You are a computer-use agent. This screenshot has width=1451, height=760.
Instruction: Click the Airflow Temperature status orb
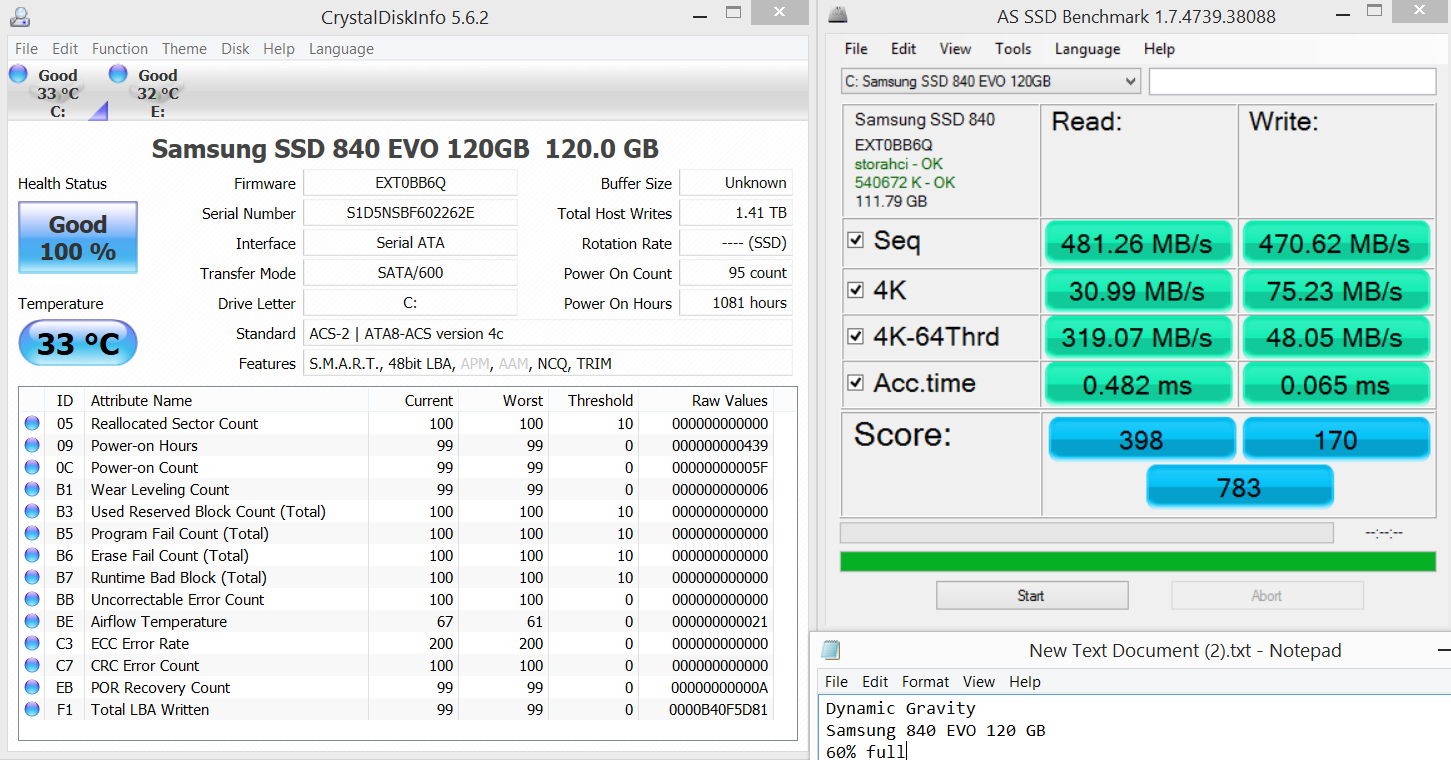click(x=32, y=622)
